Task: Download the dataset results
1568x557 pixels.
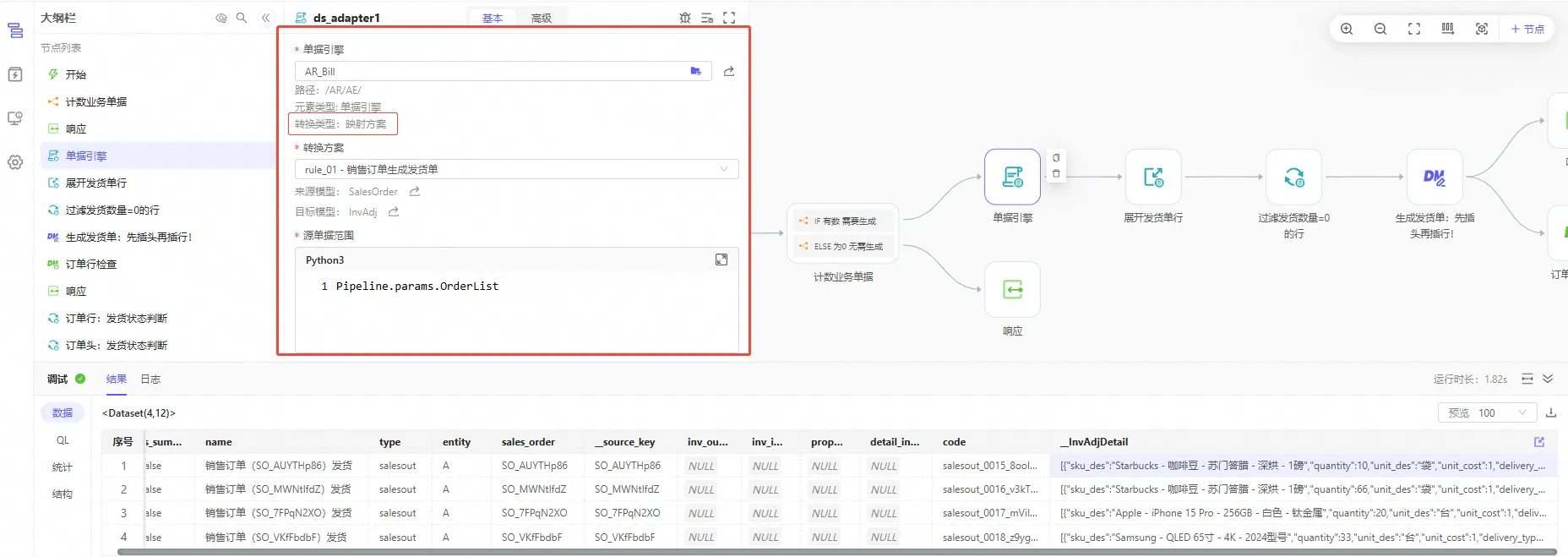Action: (x=1551, y=413)
